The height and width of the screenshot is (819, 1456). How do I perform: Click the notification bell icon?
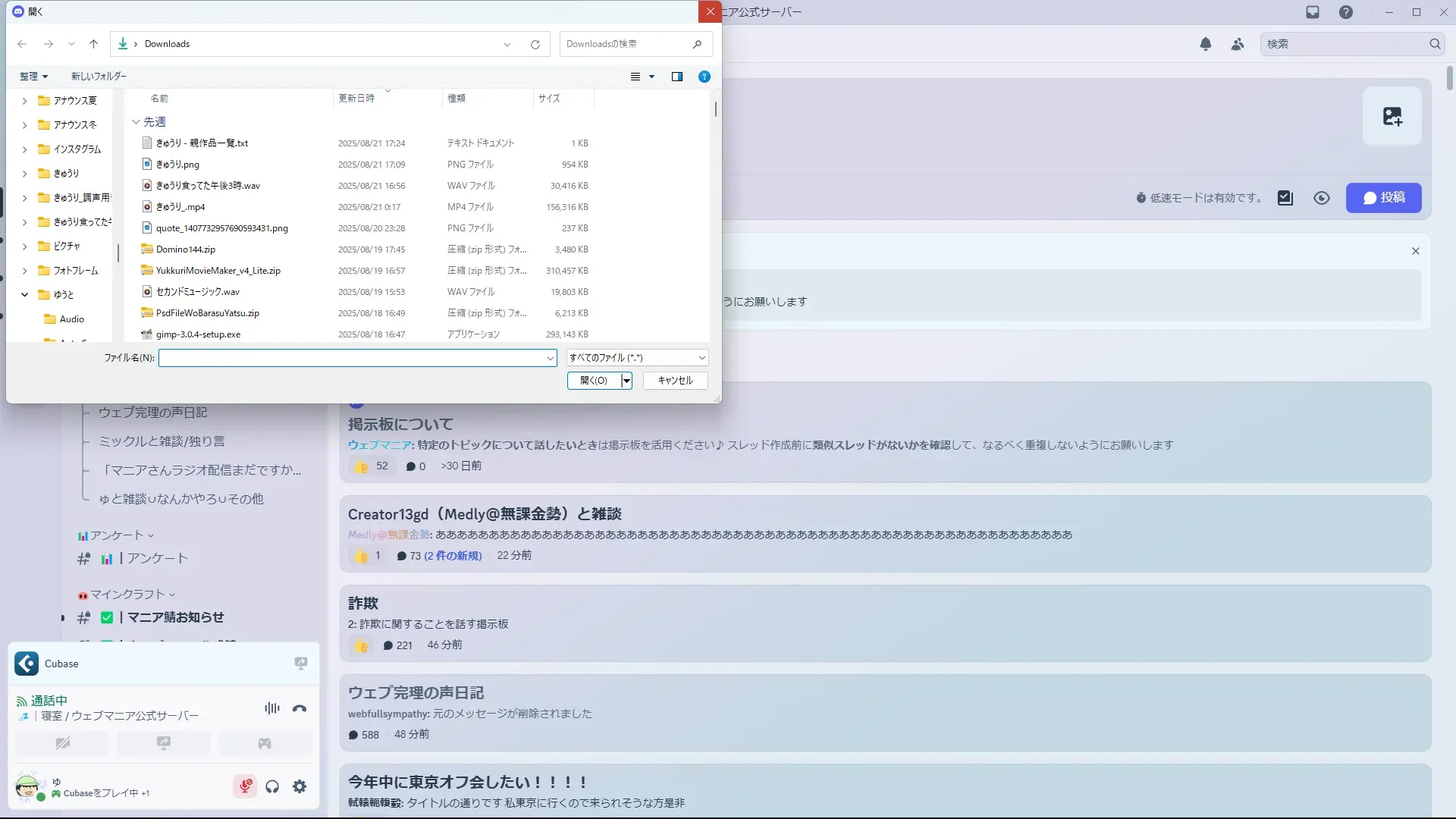(1205, 44)
